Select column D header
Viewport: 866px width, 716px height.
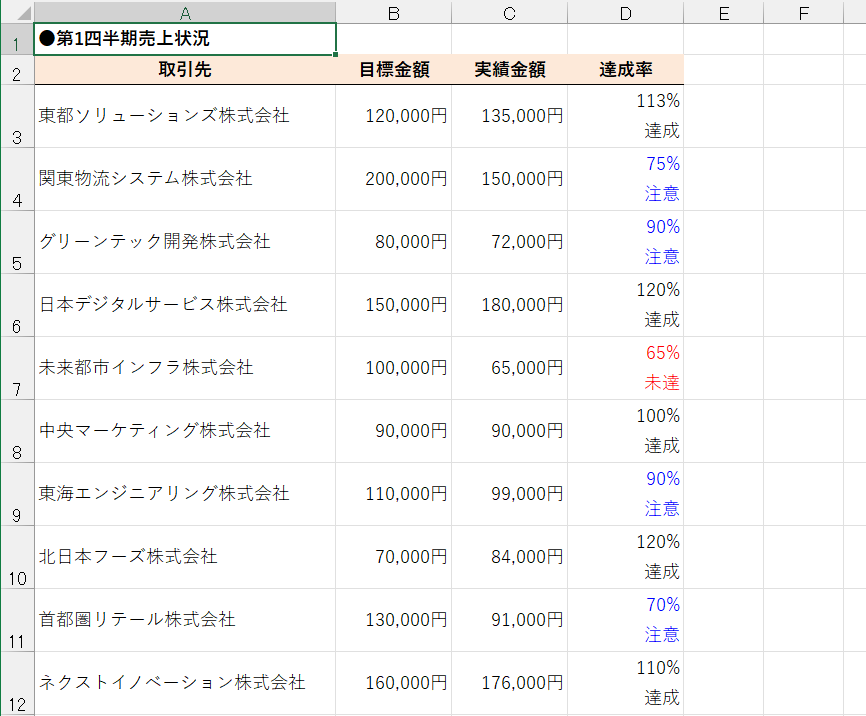click(x=625, y=12)
